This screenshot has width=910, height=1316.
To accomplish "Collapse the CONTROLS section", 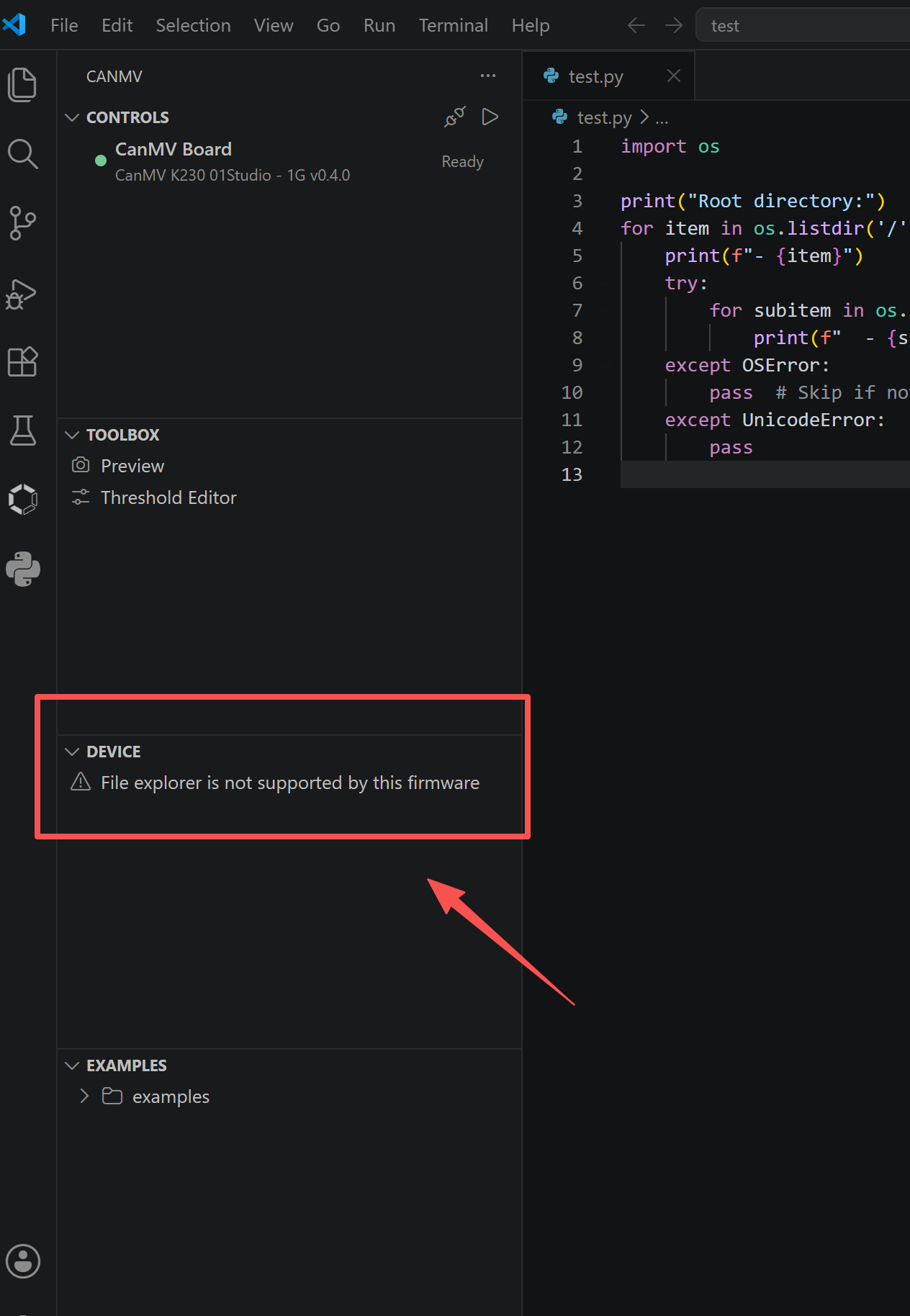I will pos(72,117).
